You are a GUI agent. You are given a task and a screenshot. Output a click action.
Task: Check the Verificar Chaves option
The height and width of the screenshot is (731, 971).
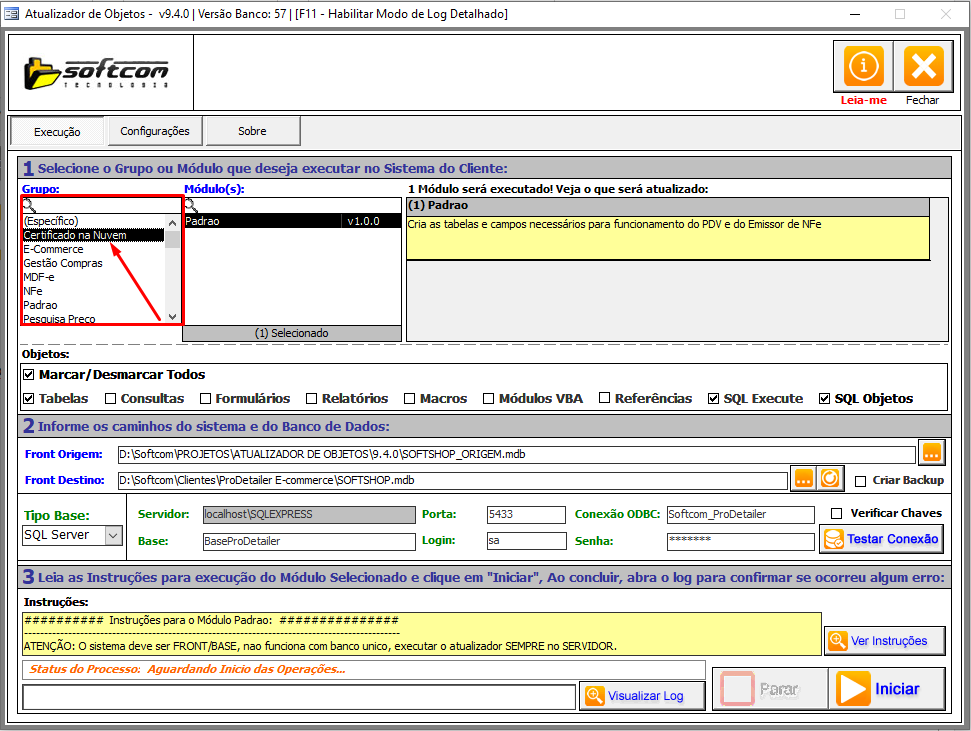point(836,513)
